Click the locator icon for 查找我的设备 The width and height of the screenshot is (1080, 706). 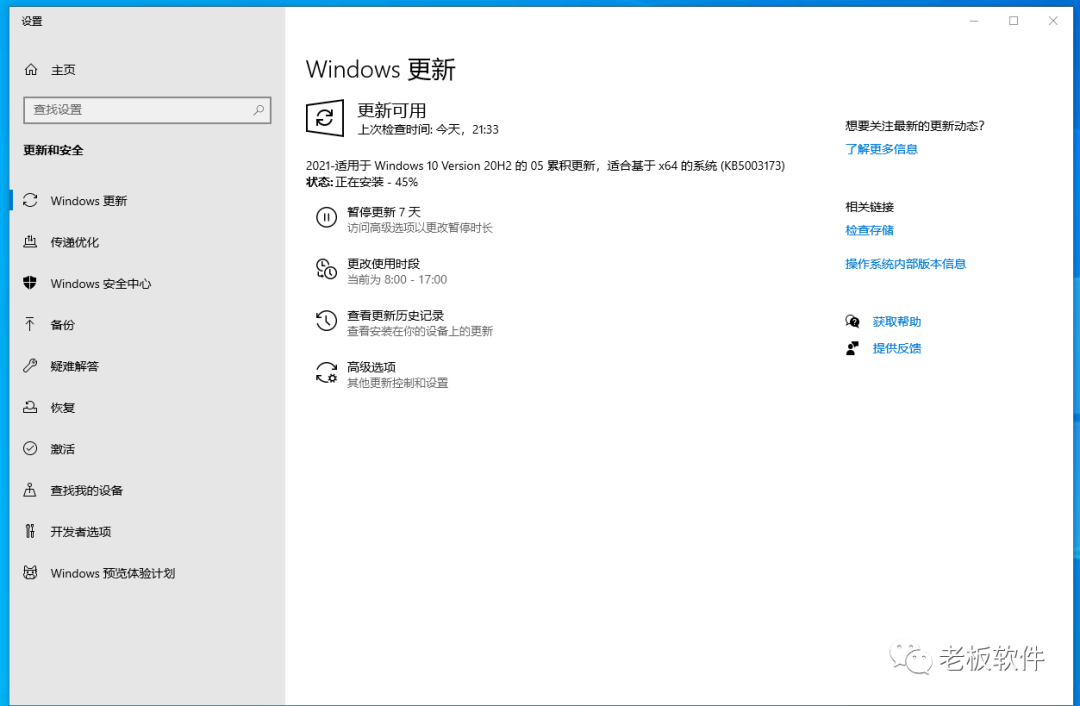click(30, 490)
